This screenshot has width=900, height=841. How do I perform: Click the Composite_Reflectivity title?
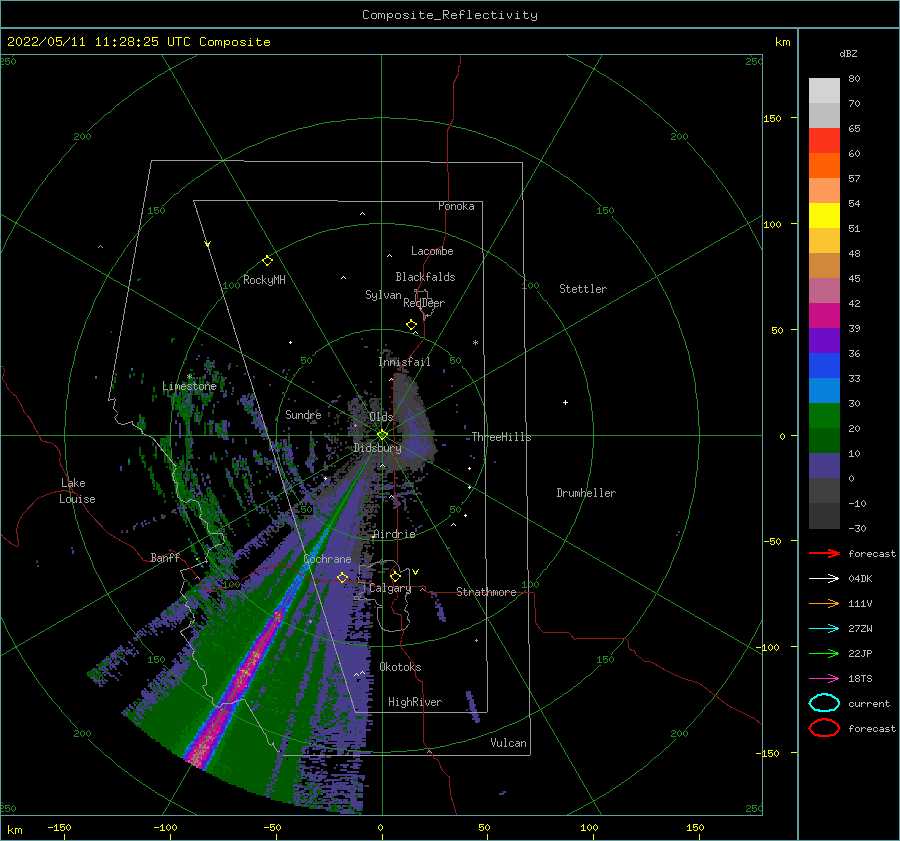[x=450, y=15]
